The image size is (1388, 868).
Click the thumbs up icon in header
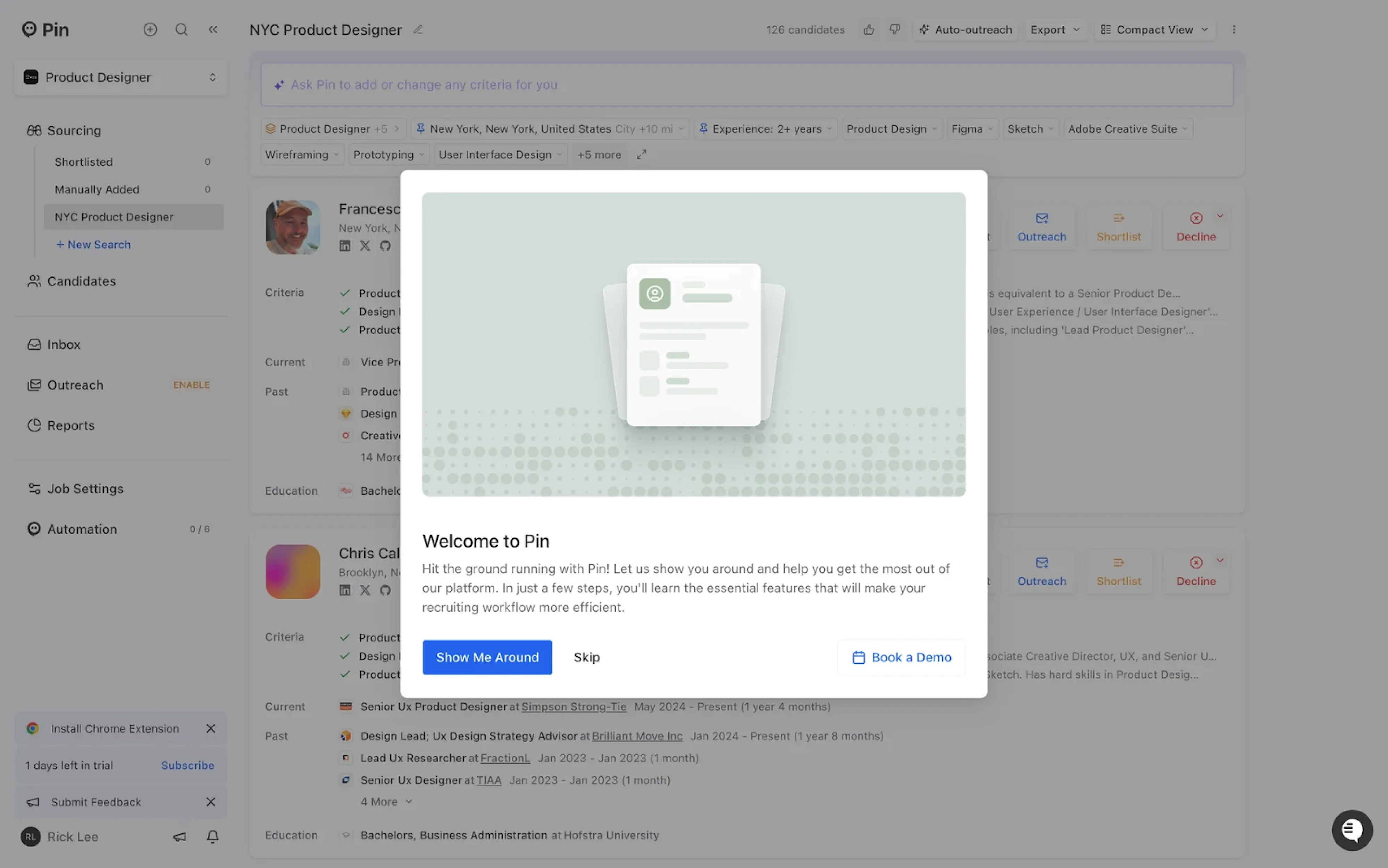pyautogui.click(x=869, y=29)
